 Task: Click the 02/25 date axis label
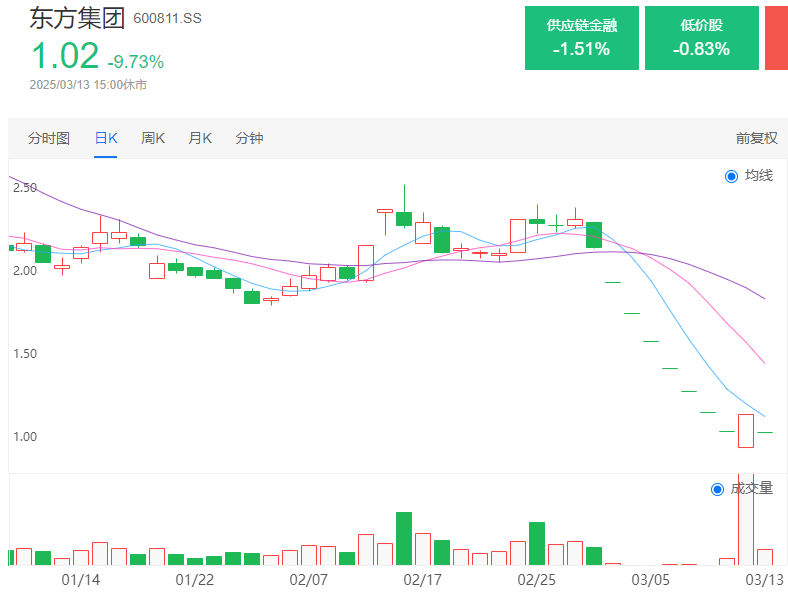point(537,580)
